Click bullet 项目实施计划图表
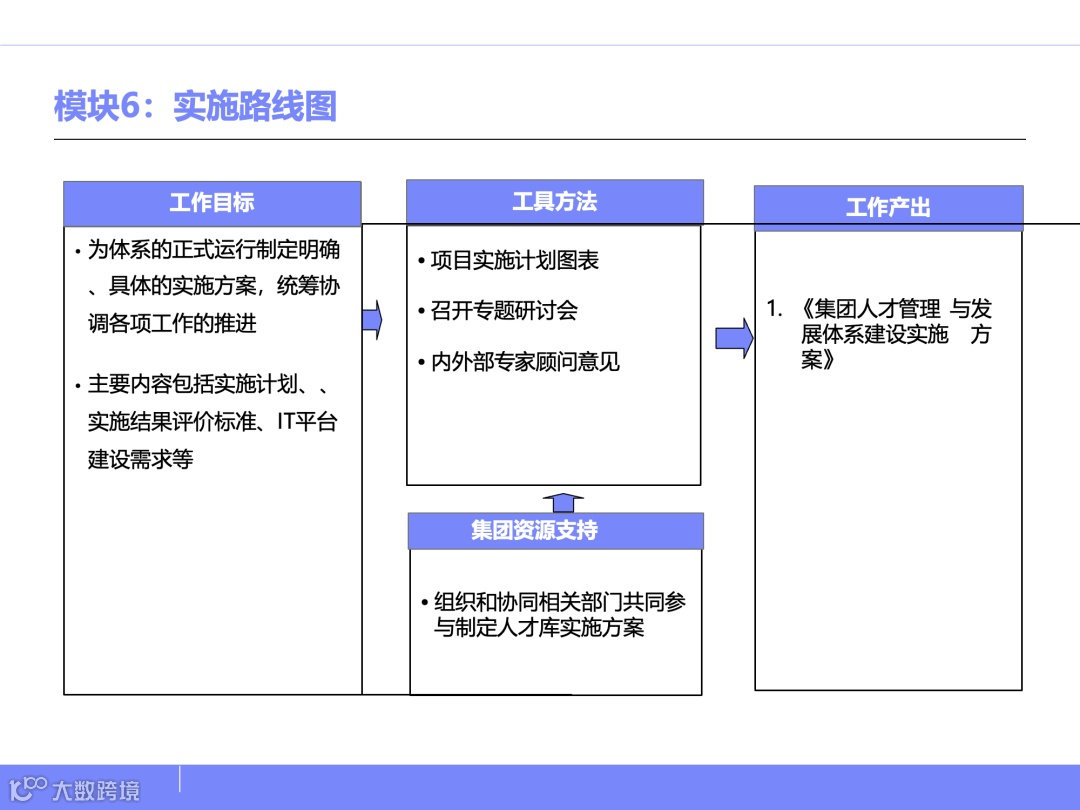 (x=515, y=260)
